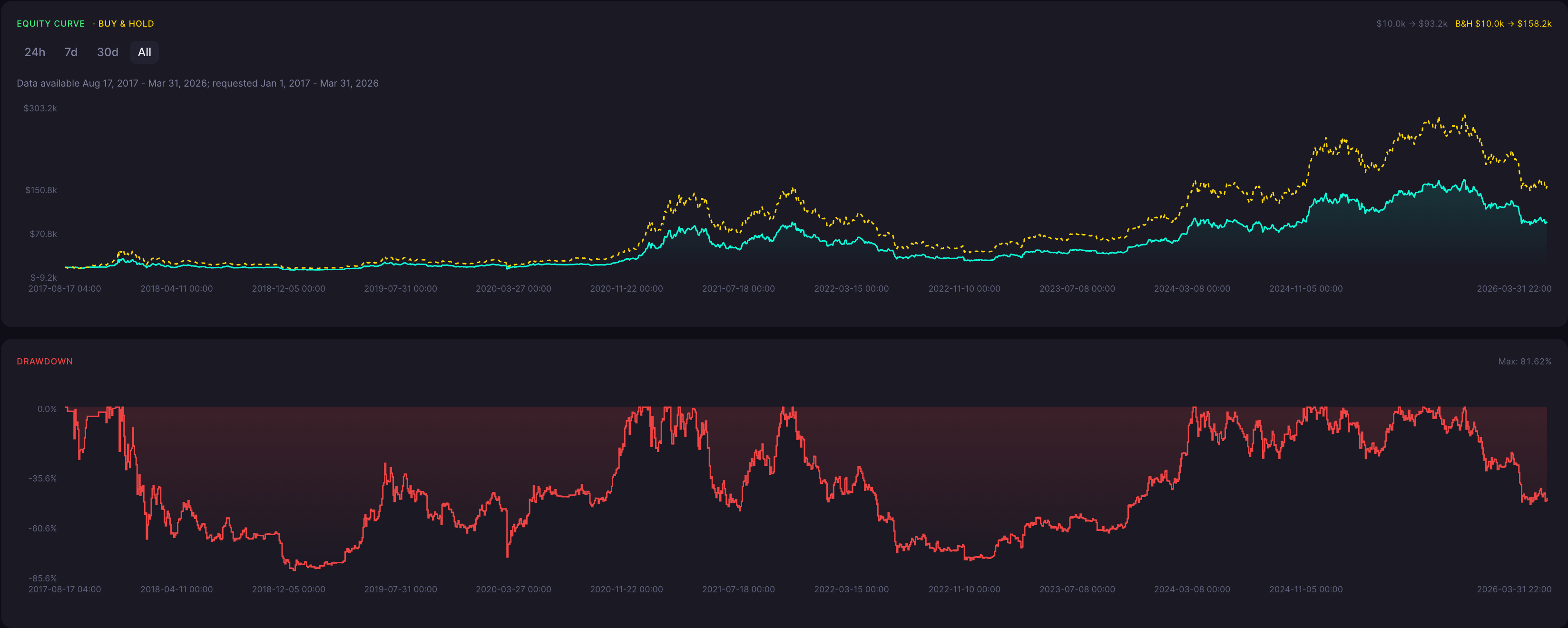Select the 7d time range tab
Image resolution: width=1568 pixels, height=628 pixels.
pyautogui.click(x=70, y=52)
